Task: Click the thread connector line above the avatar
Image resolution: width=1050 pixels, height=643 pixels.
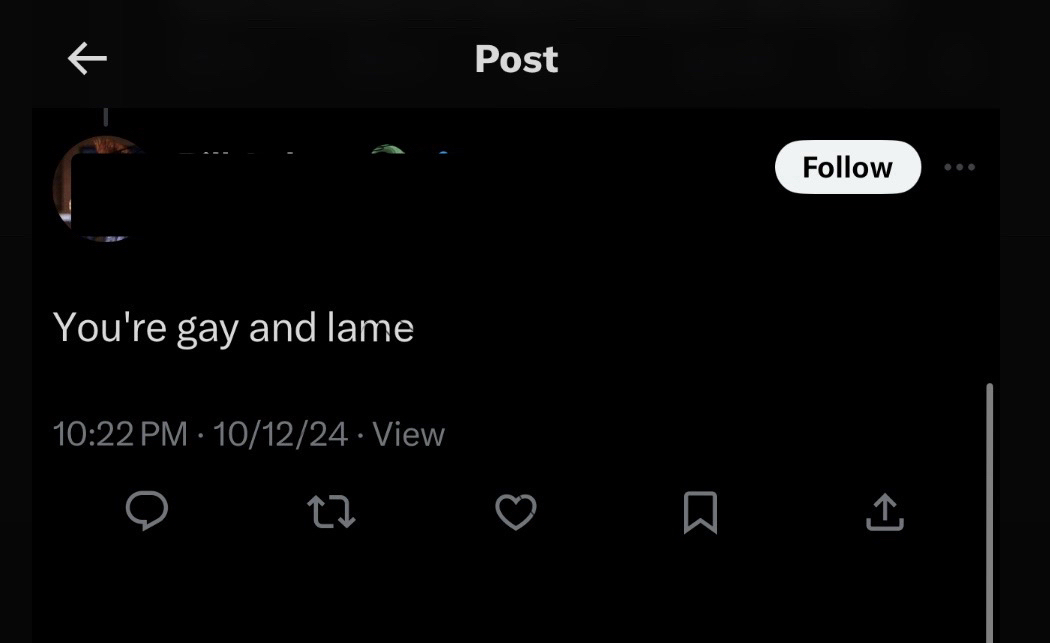Action: click(x=105, y=118)
